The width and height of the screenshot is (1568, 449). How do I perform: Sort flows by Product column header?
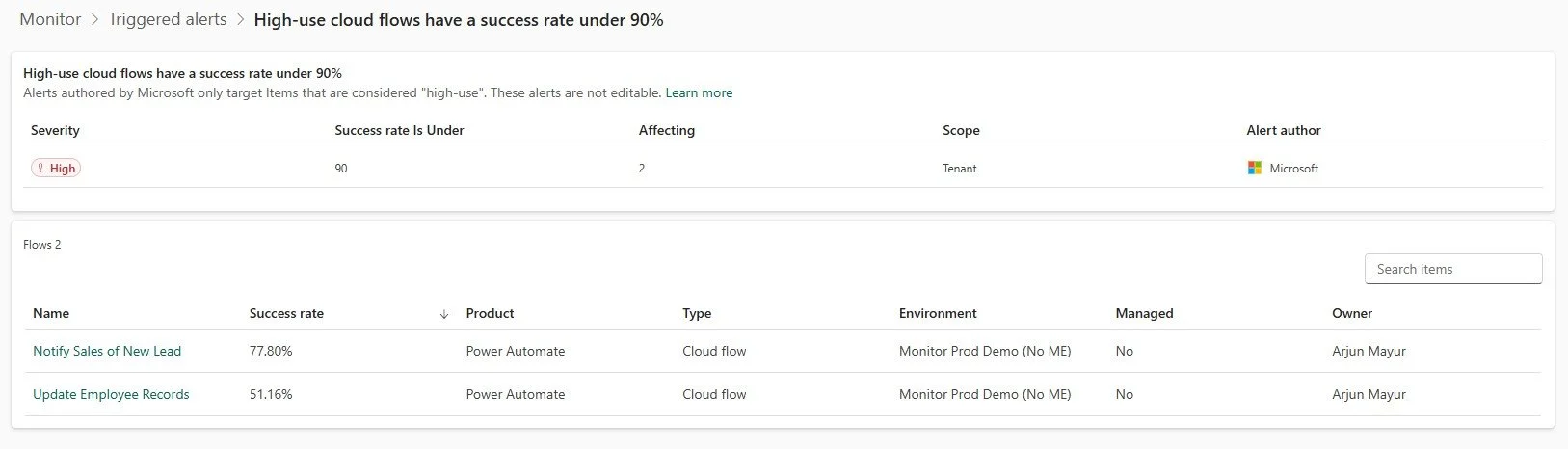pyautogui.click(x=490, y=313)
